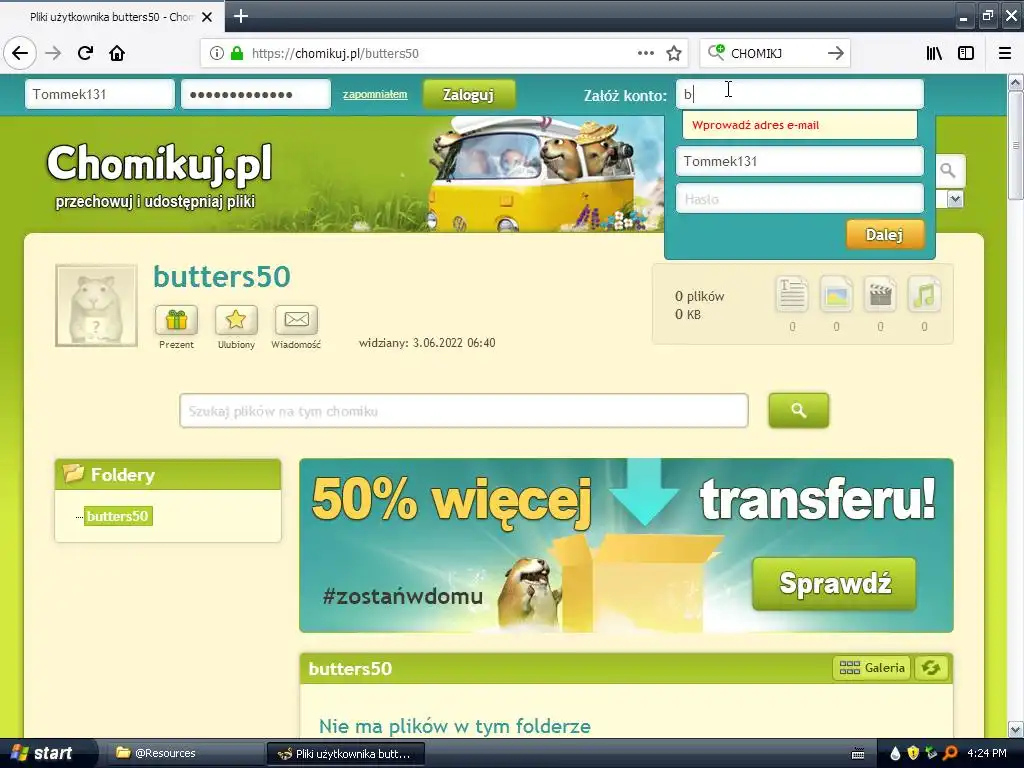1024x768 pixels.
Task: Click the butters50 profile name heading
Action: 221,277
